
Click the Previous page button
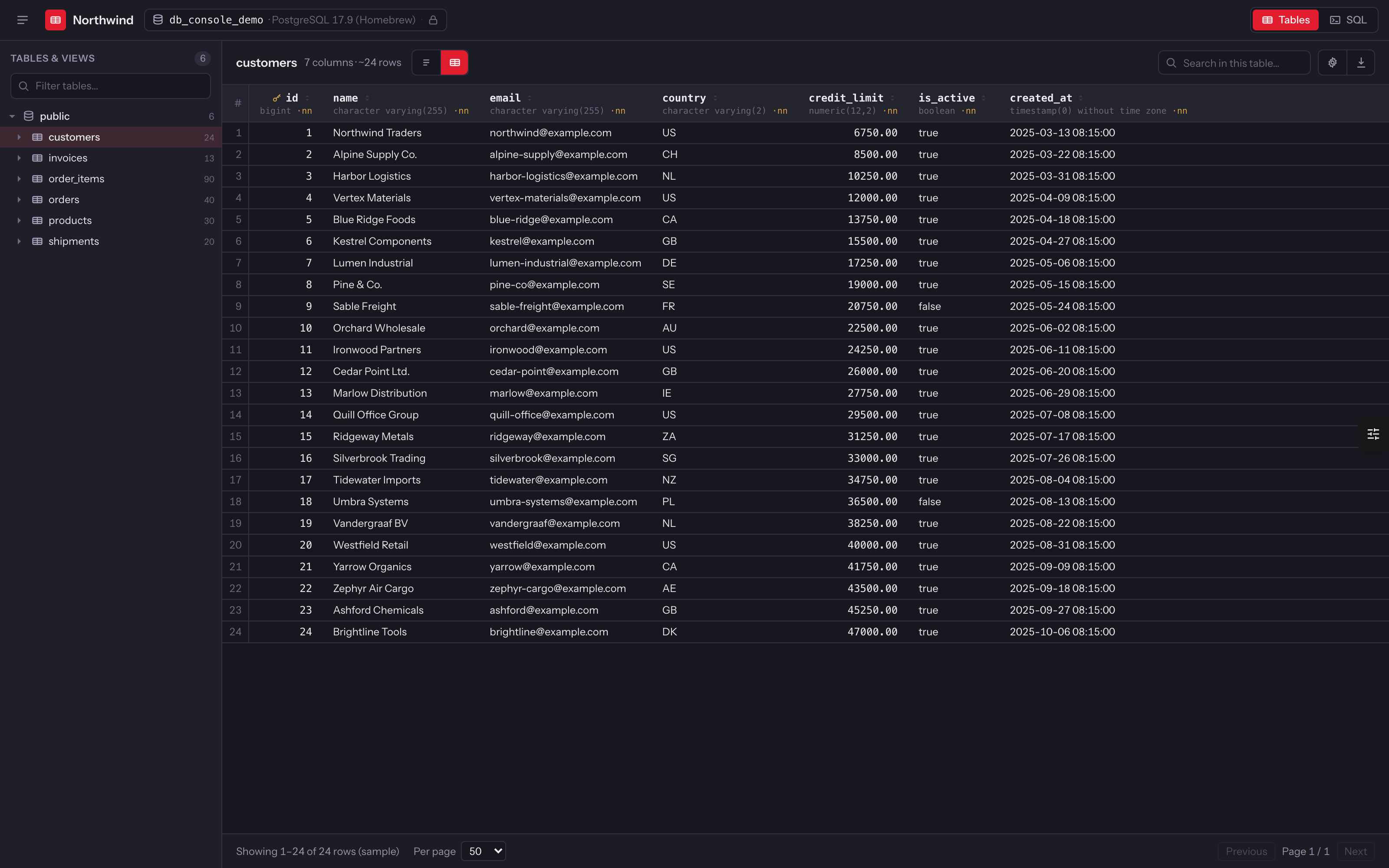(1246, 851)
